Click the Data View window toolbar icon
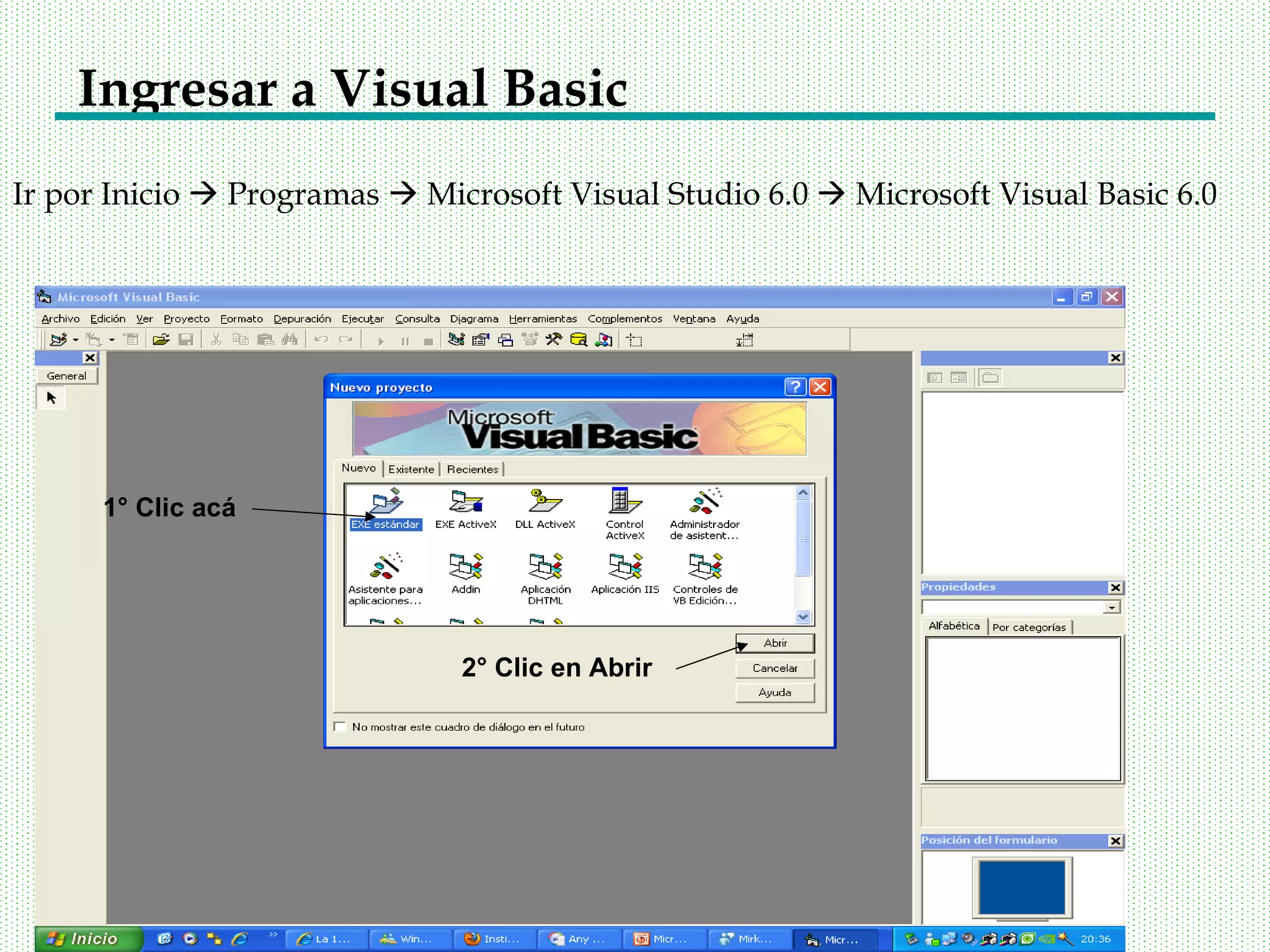 coord(578,340)
